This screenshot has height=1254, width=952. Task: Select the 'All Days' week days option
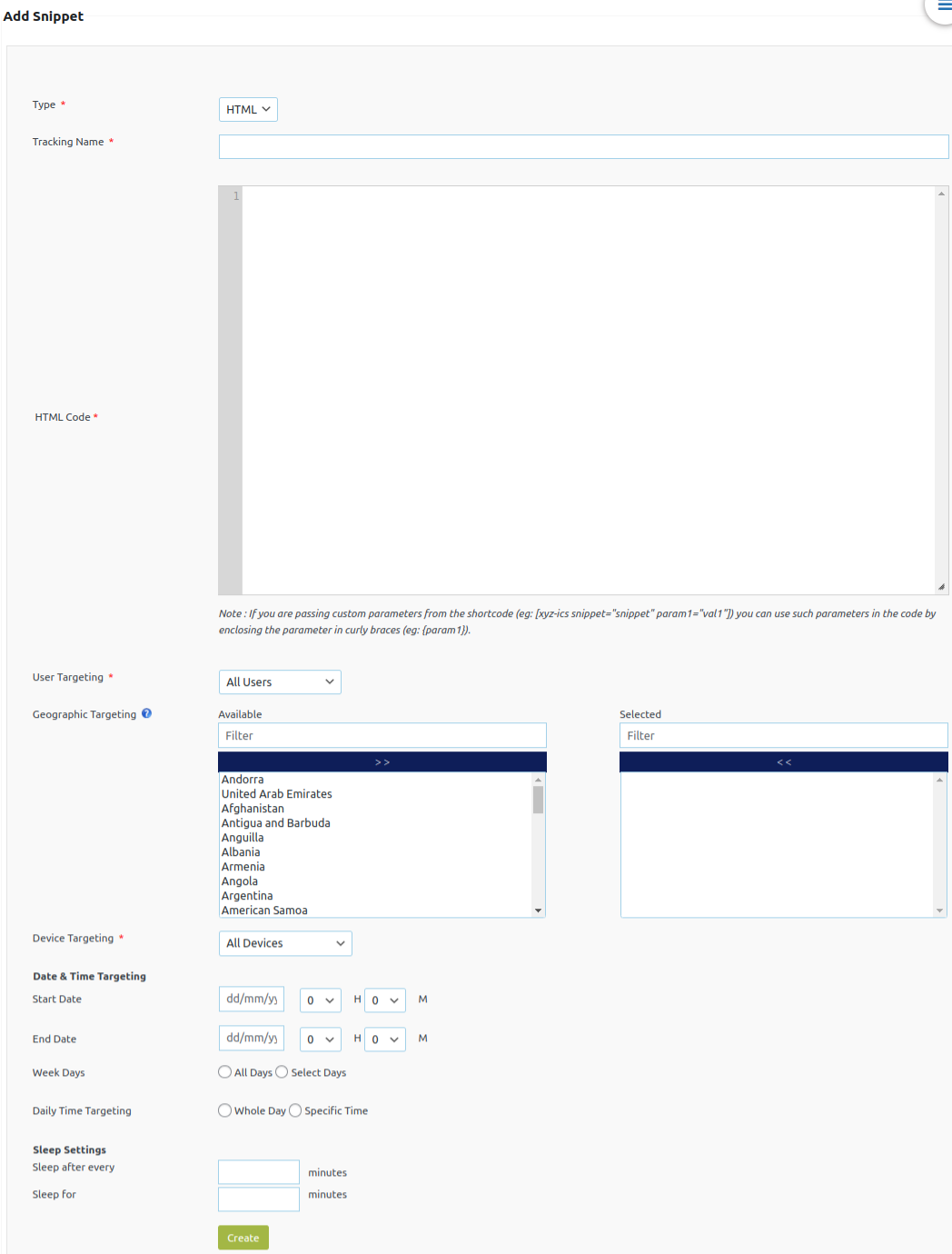(x=224, y=1071)
